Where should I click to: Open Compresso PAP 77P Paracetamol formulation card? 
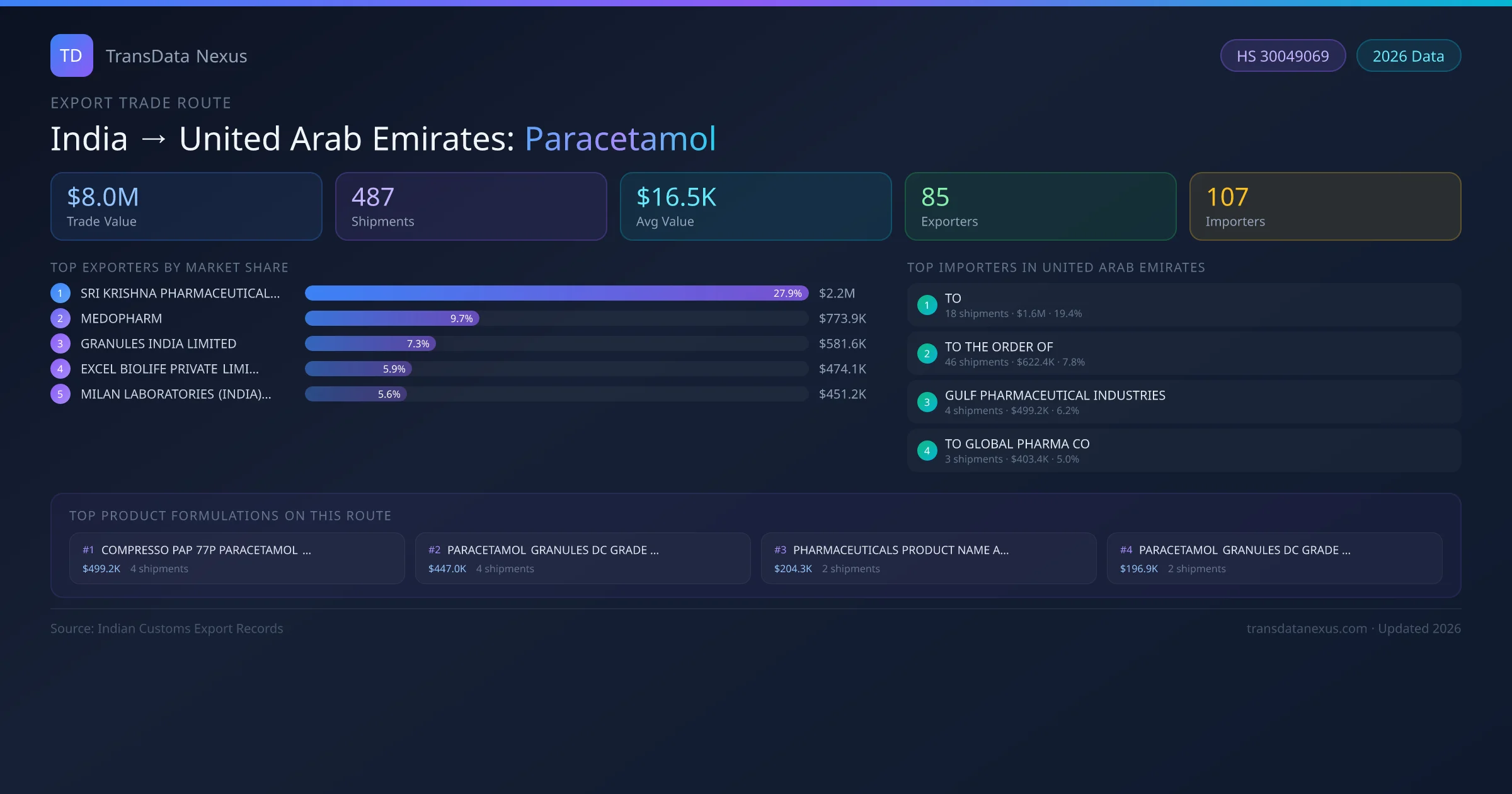[237, 558]
